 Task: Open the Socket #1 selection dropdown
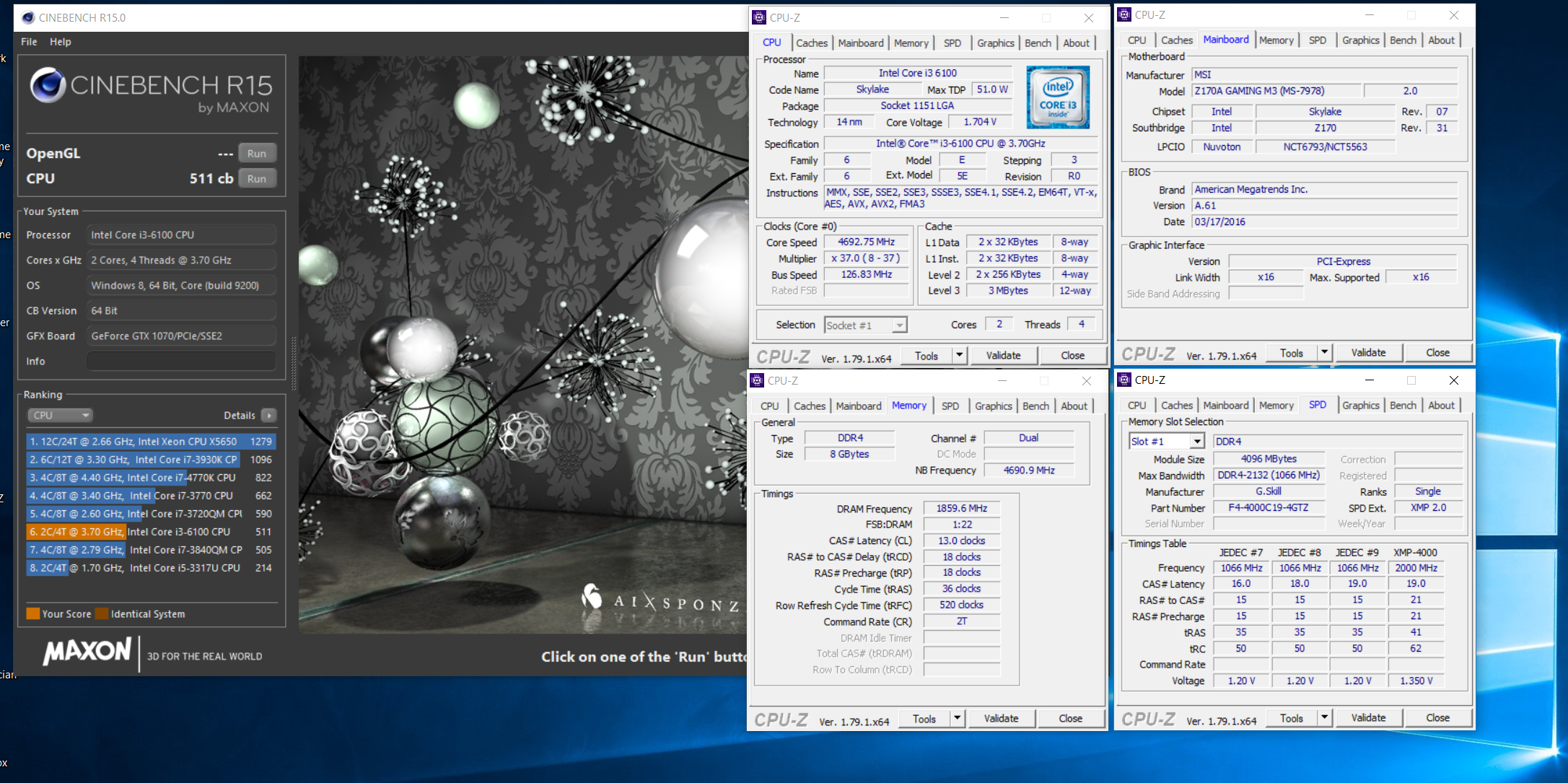pyautogui.click(x=899, y=325)
